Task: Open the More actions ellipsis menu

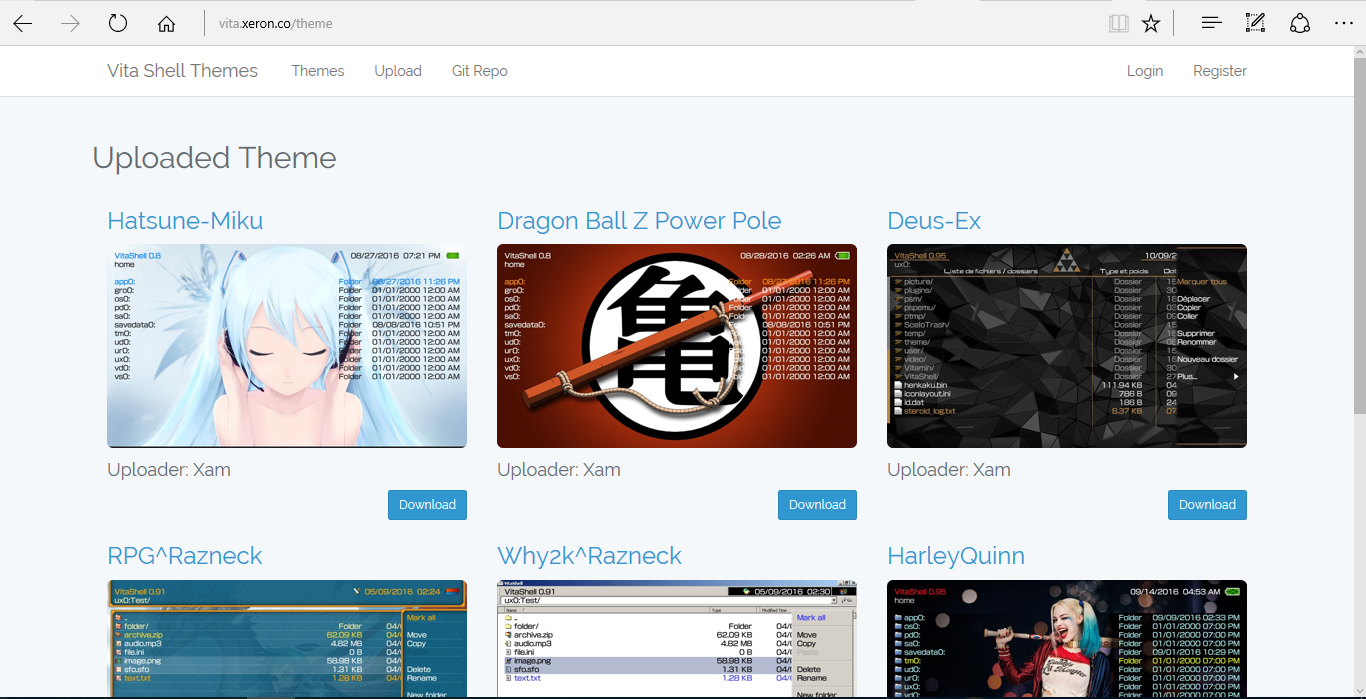Action: pyautogui.click(x=1343, y=23)
